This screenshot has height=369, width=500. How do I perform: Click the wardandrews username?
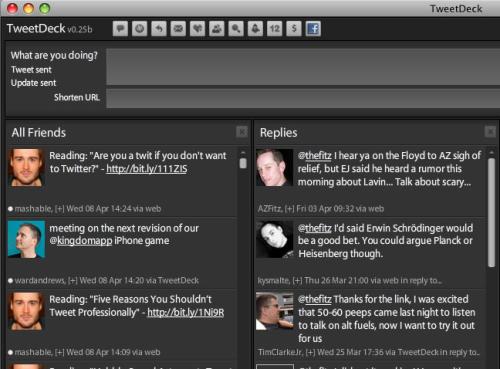point(39,281)
